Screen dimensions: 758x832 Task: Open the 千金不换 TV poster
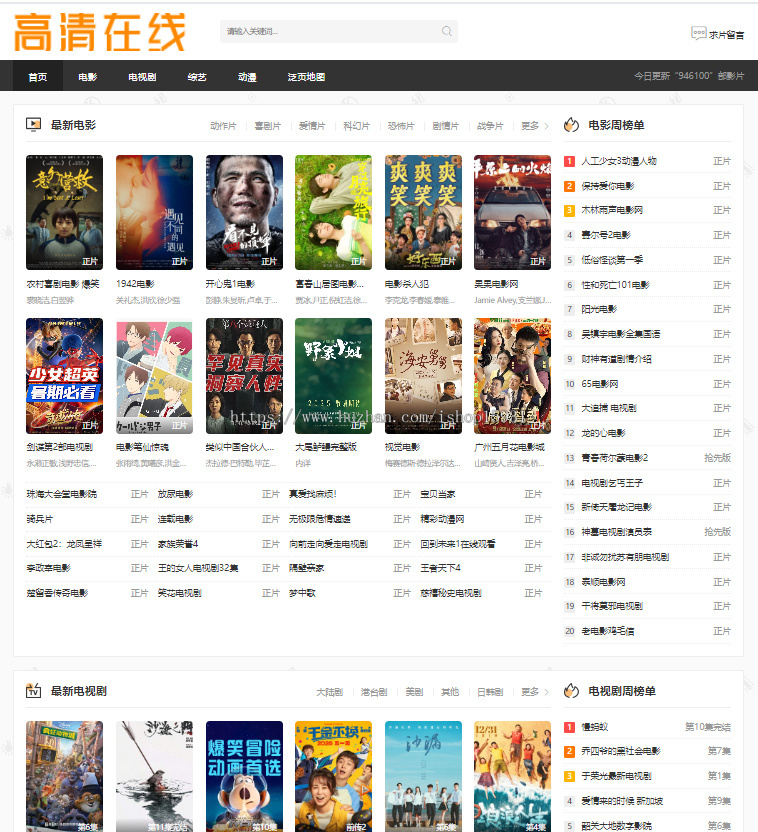coord(333,776)
